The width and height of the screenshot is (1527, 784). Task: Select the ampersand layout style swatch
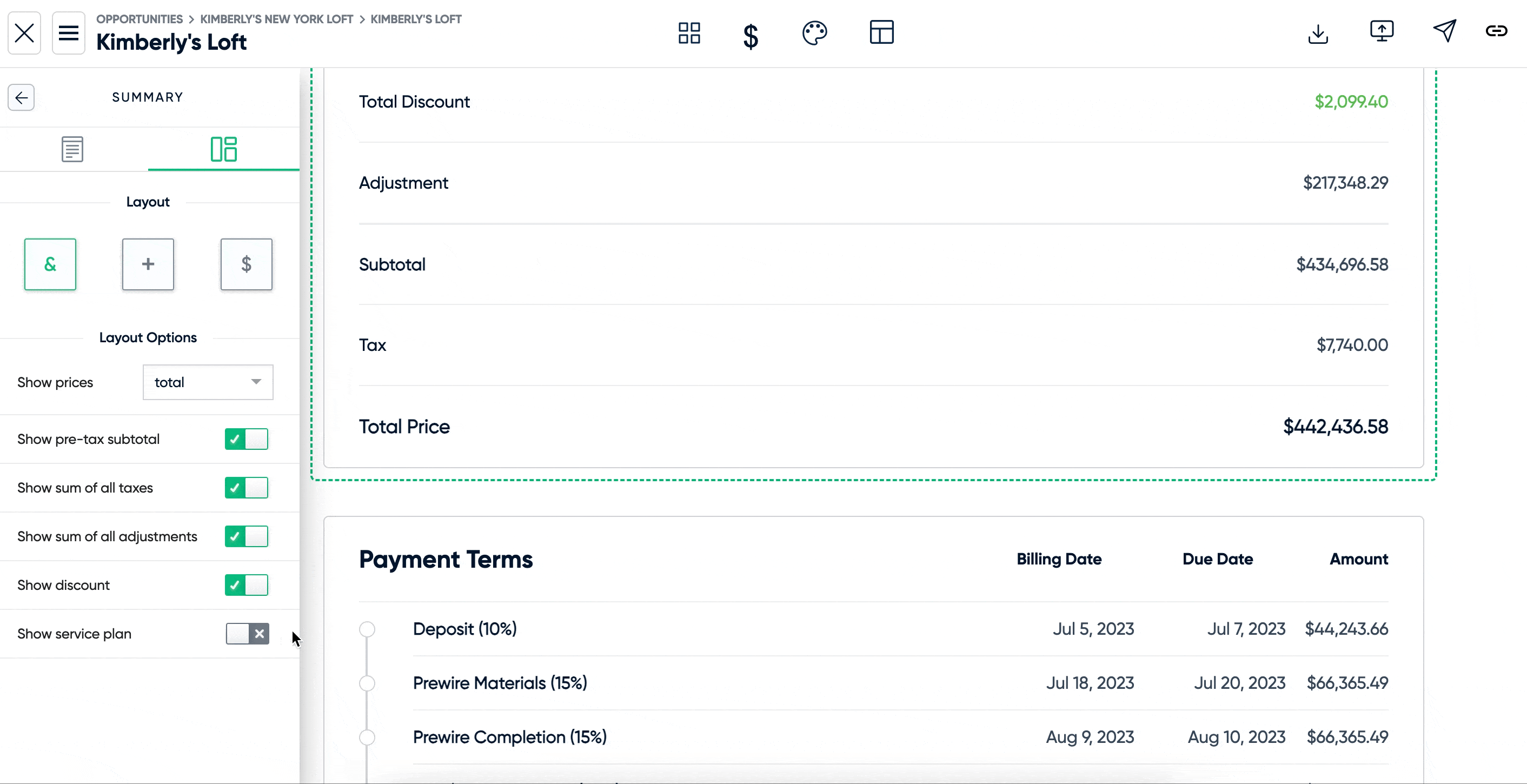[x=50, y=264]
